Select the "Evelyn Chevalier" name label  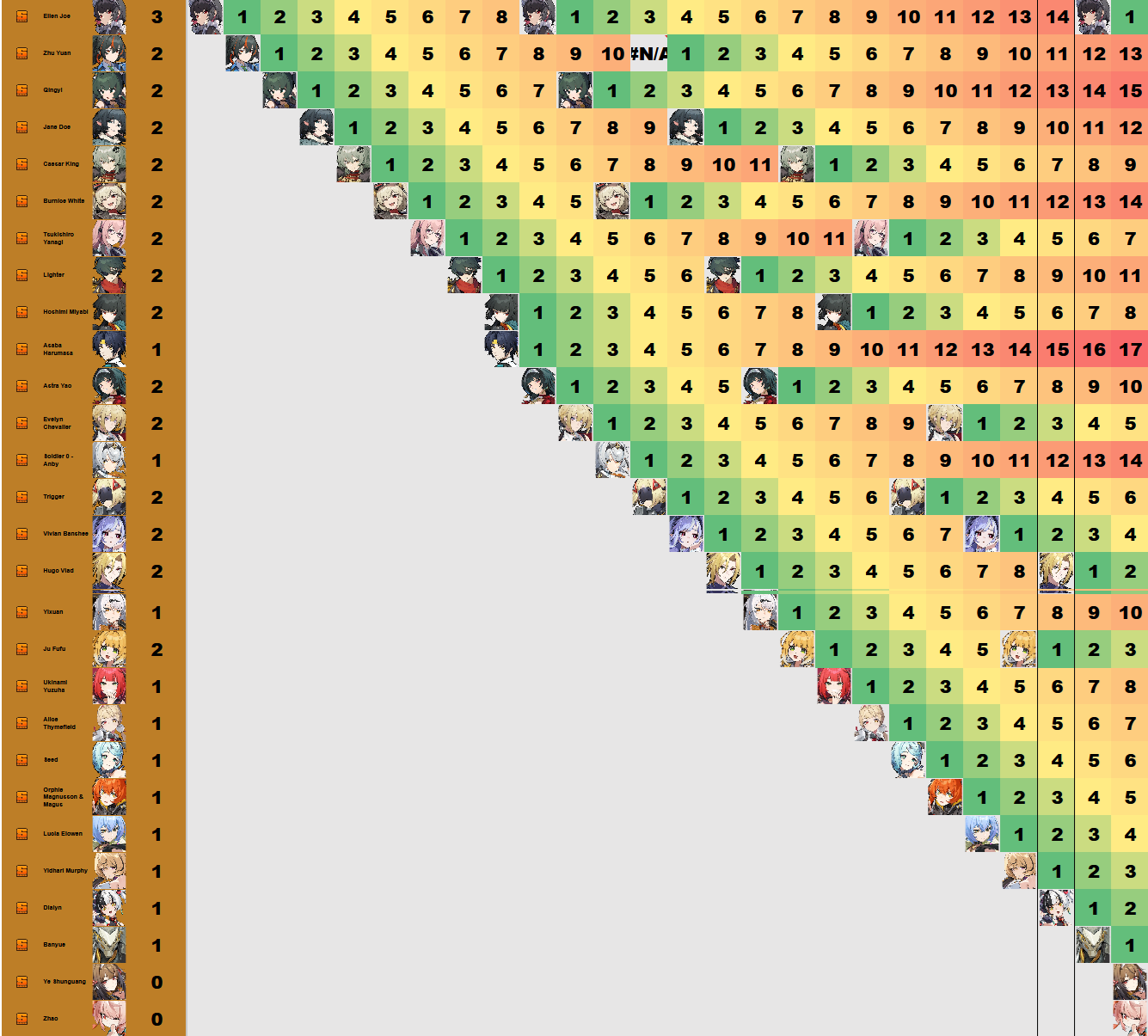pyautogui.click(x=57, y=423)
